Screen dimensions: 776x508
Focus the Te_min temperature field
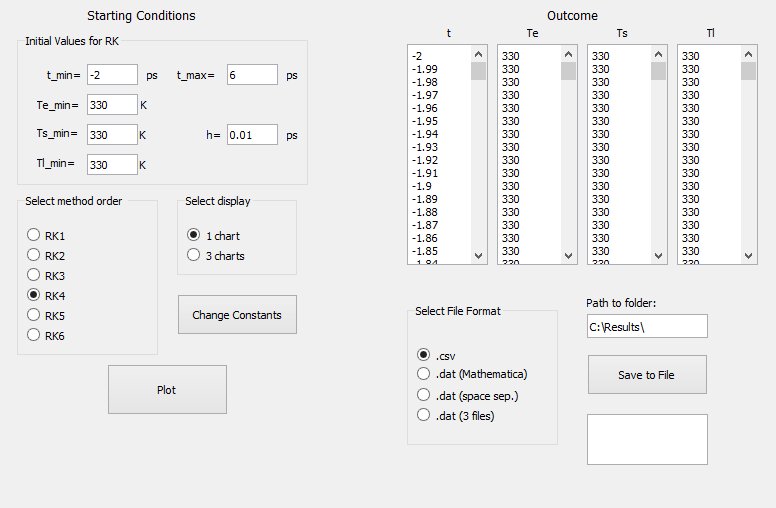point(112,105)
